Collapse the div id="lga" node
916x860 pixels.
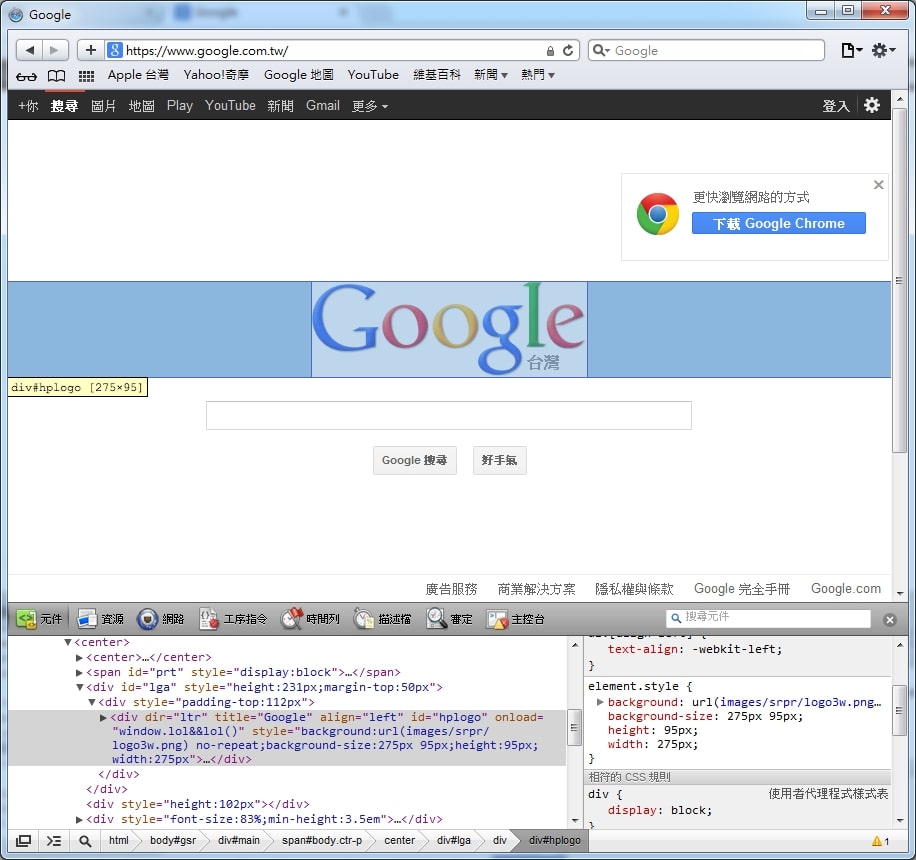(x=79, y=687)
